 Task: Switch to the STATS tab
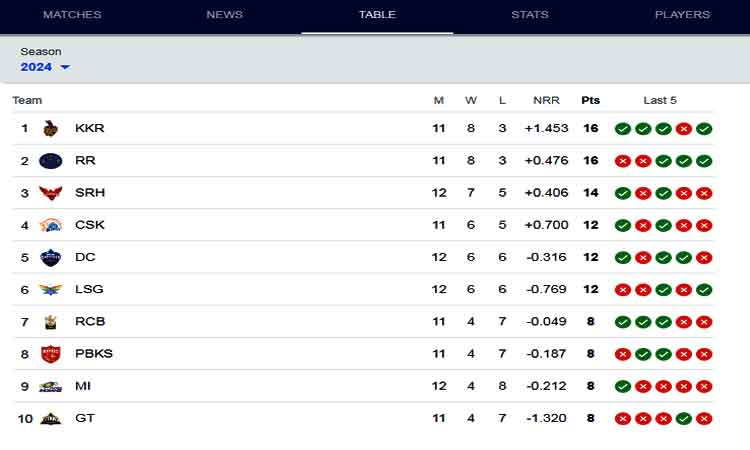(x=530, y=15)
